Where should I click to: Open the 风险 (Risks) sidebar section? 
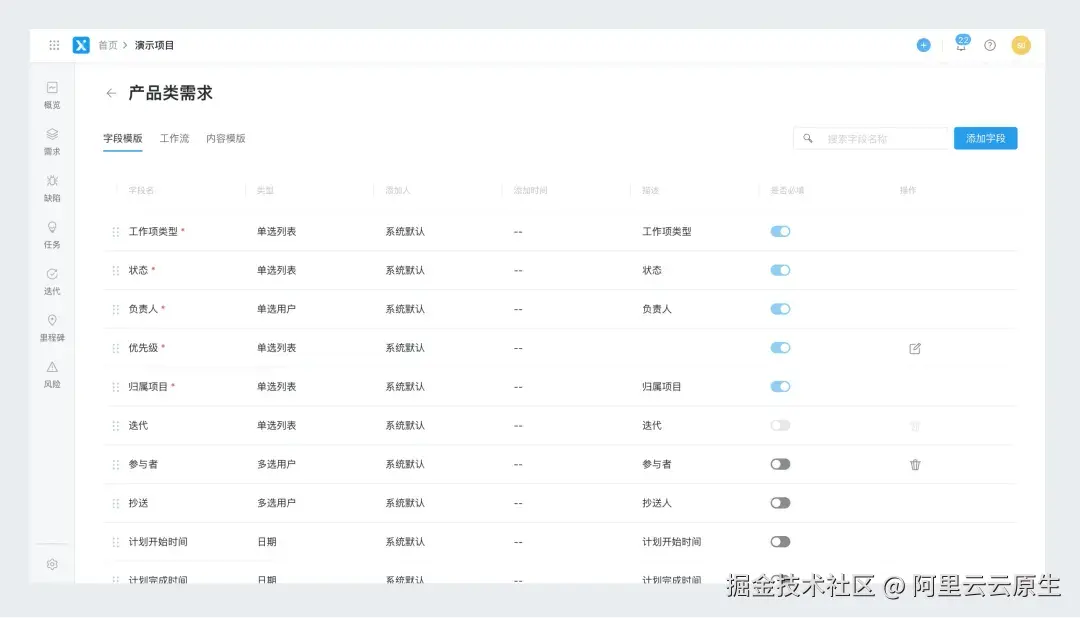click(51, 375)
